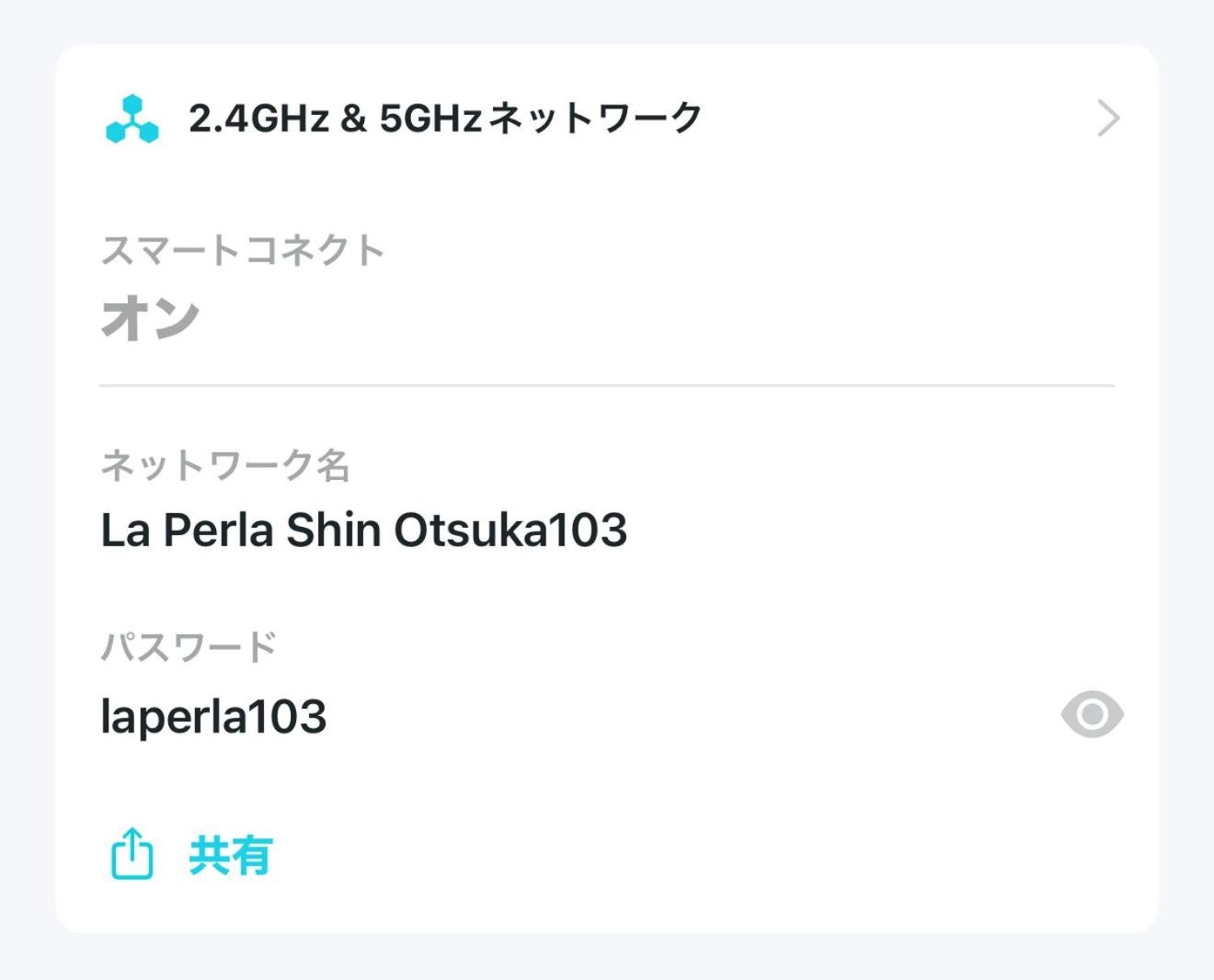Open network details with the right chevron
This screenshot has height=980, width=1214.
click(1108, 119)
